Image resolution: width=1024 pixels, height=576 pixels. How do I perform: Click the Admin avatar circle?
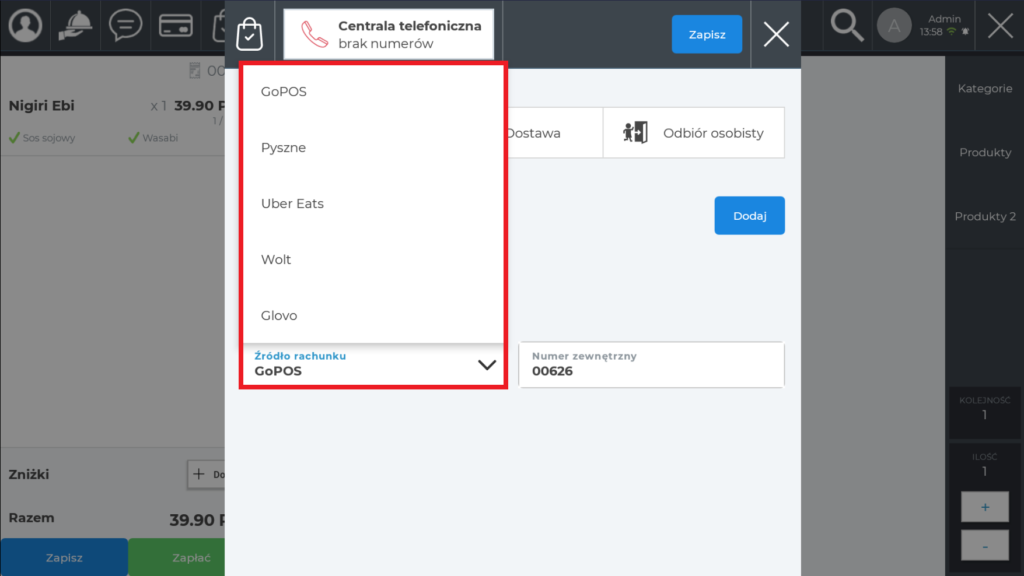(x=894, y=26)
